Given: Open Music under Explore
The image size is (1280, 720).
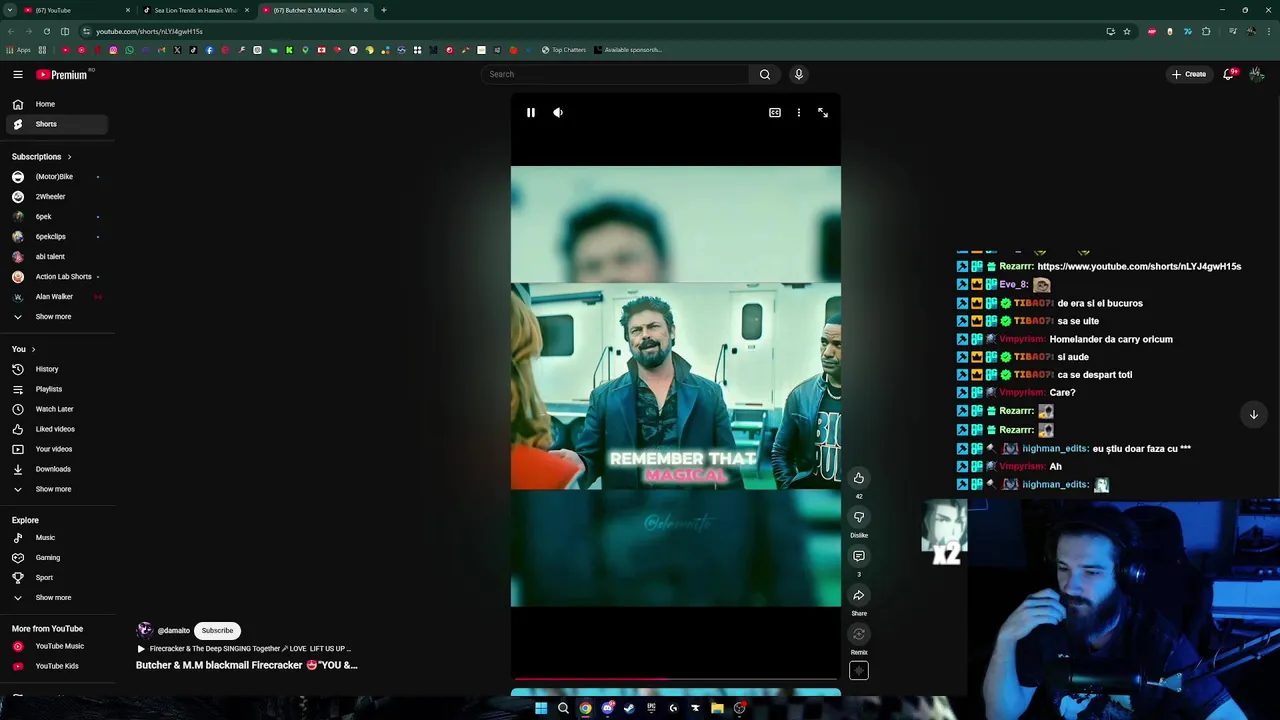Looking at the screenshot, I should [57, 538].
